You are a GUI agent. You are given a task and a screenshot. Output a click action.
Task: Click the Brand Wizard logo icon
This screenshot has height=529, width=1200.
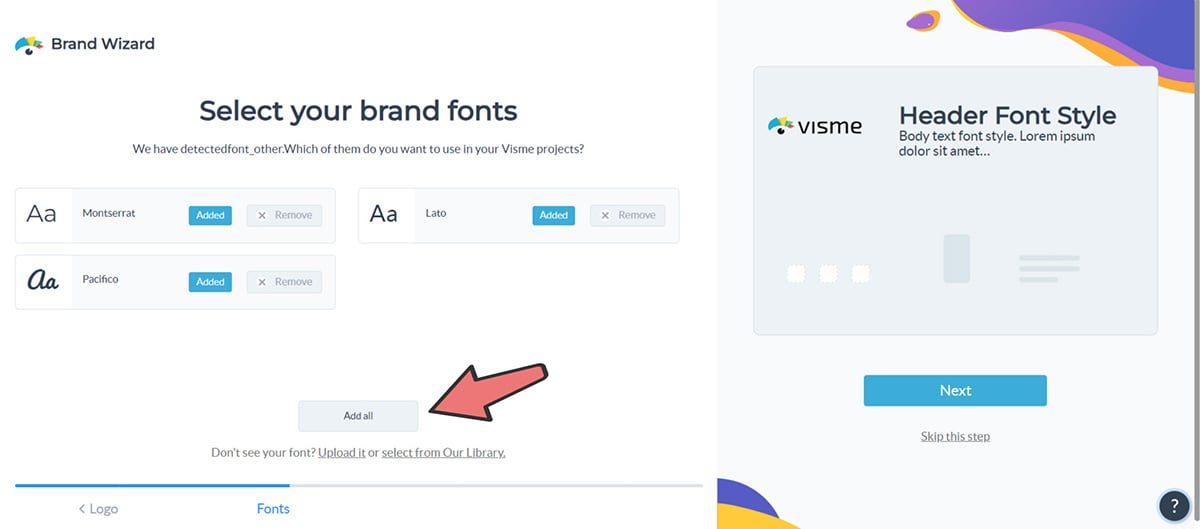(29, 45)
